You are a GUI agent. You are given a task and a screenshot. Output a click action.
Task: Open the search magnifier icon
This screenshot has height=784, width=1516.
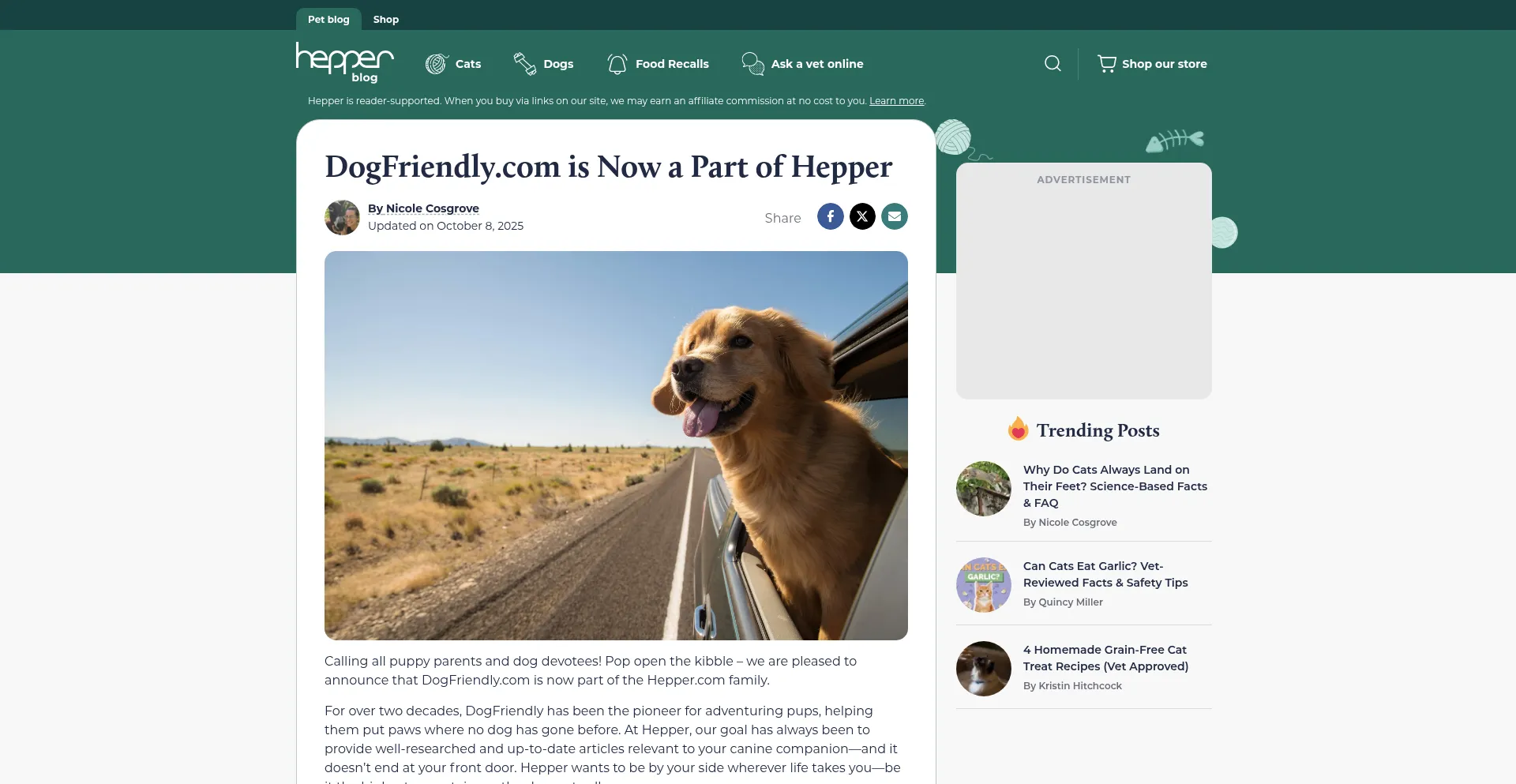point(1053,63)
